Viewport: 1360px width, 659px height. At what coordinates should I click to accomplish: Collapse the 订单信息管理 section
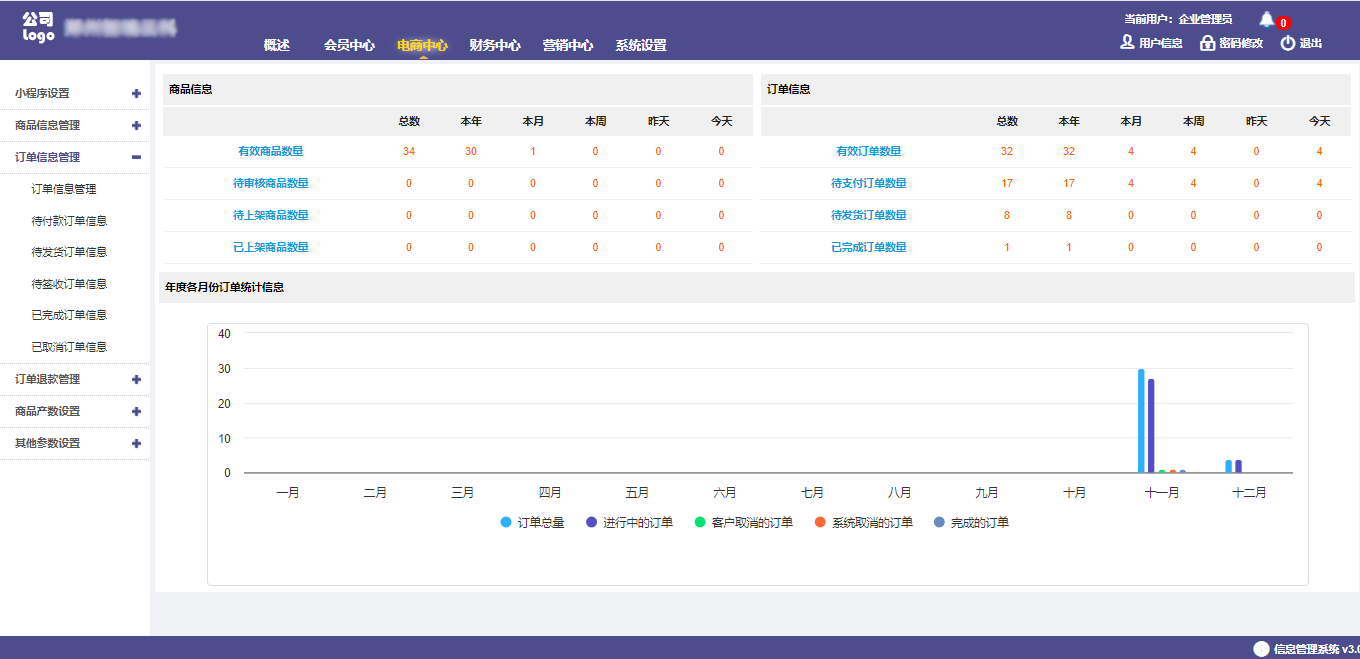pyautogui.click(x=136, y=157)
